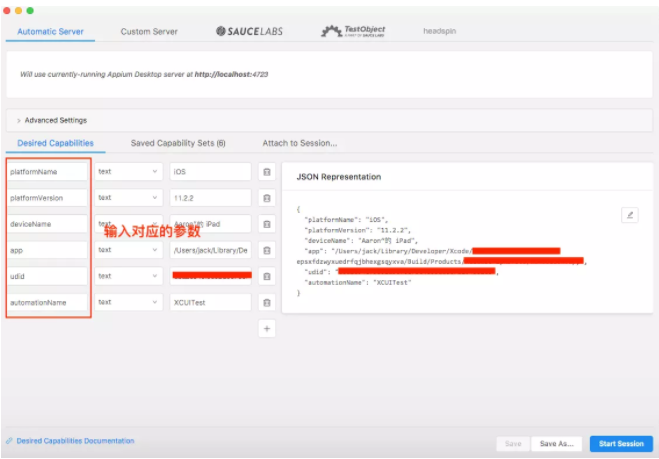Click the localhost server info message
Viewport: 659px width, 459px height.
click(144, 74)
